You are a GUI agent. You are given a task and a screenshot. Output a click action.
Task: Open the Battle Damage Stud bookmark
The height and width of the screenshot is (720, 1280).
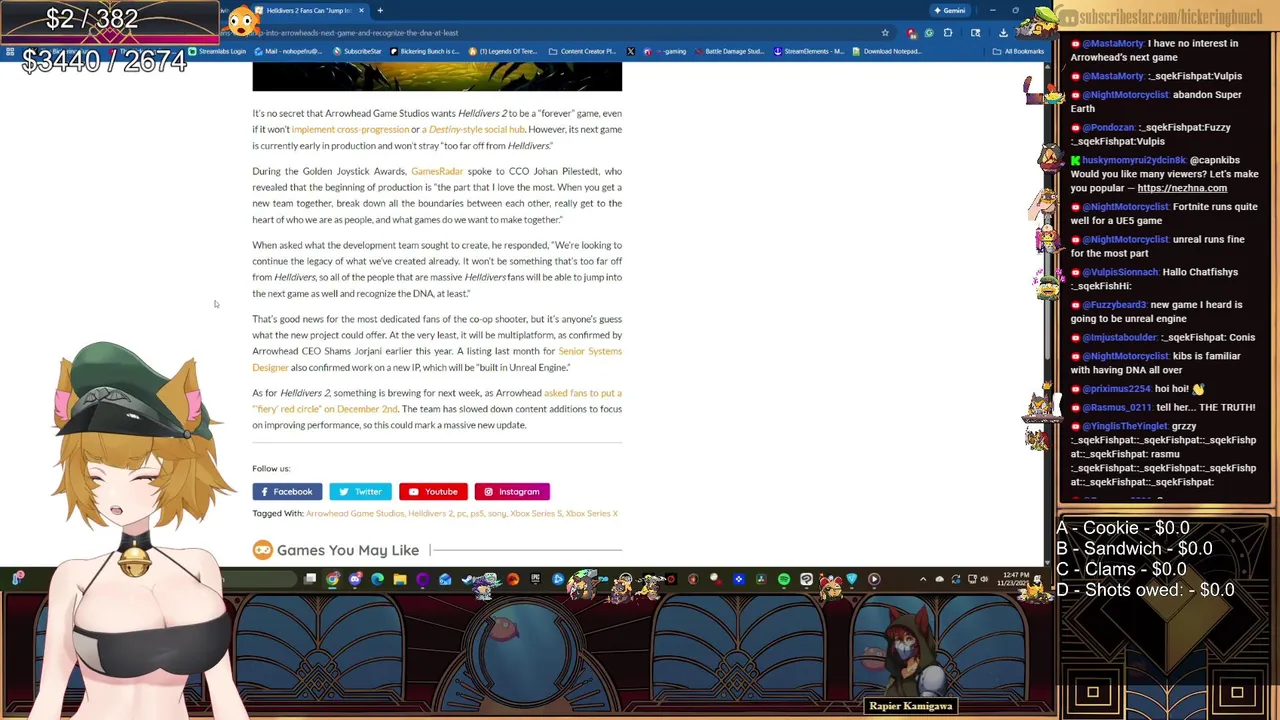[x=729, y=51]
